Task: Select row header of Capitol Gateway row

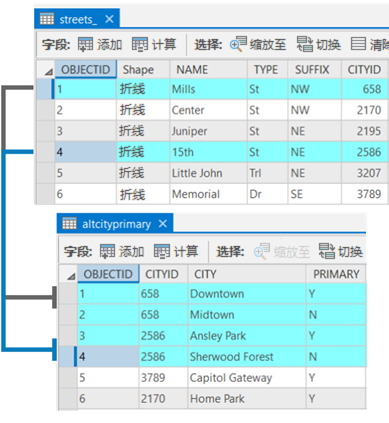Action: (68, 377)
